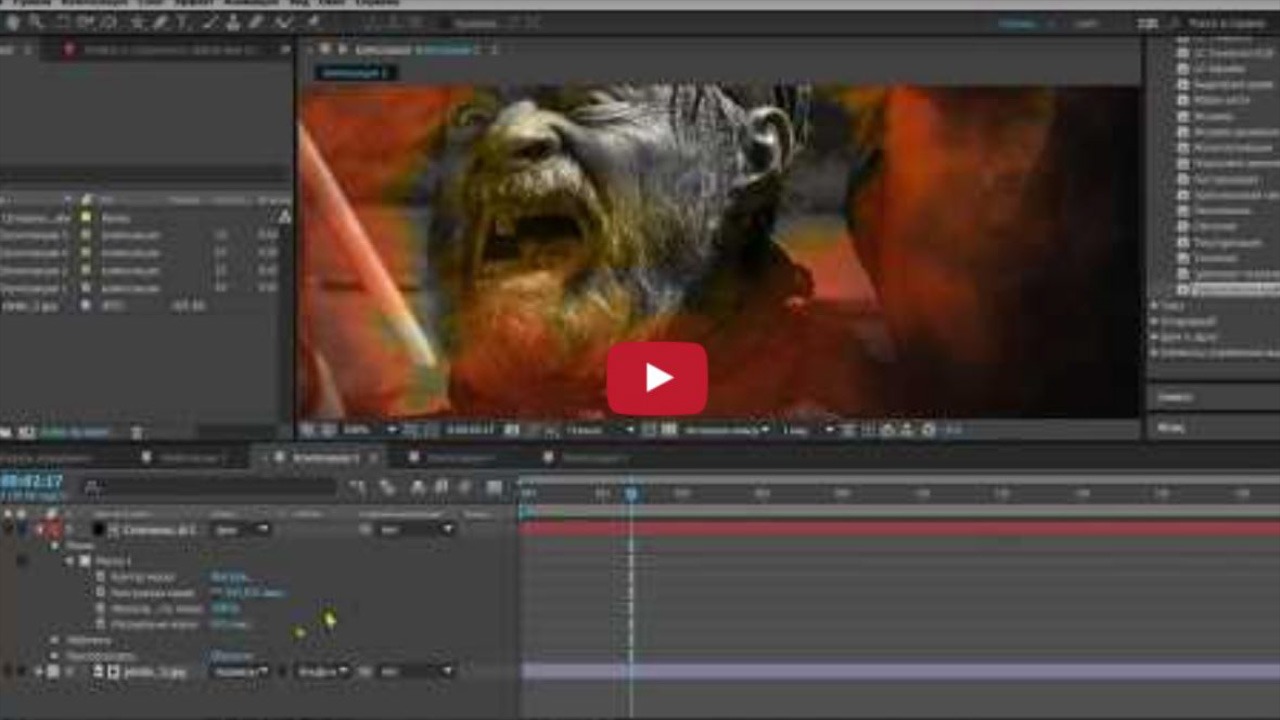The image size is (1280, 720).
Task: Click the mask expansion value
Action: [x=230, y=625]
